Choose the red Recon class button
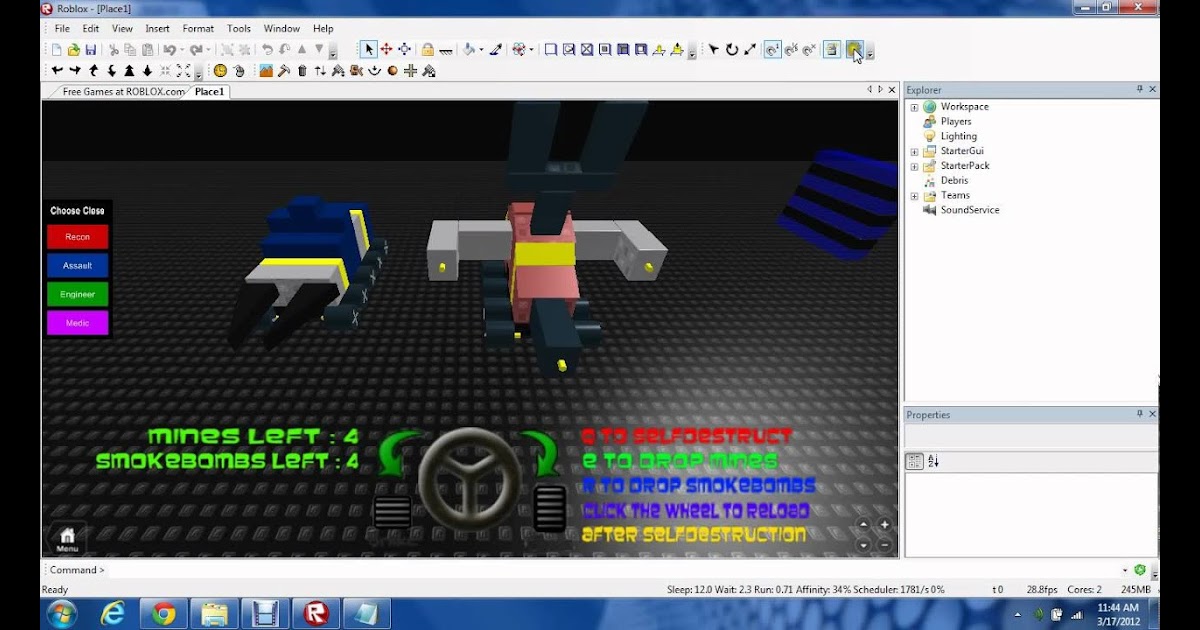 [77, 237]
